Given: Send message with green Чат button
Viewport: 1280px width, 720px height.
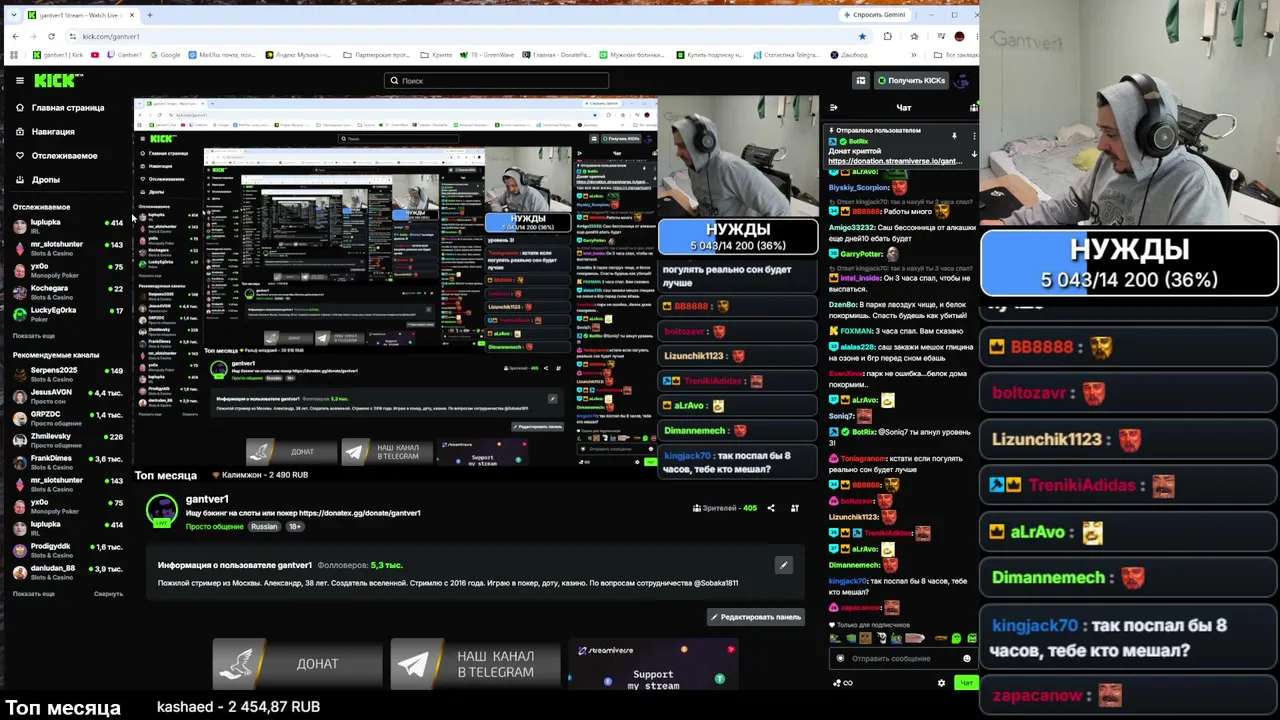Looking at the screenshot, I should tap(965, 683).
